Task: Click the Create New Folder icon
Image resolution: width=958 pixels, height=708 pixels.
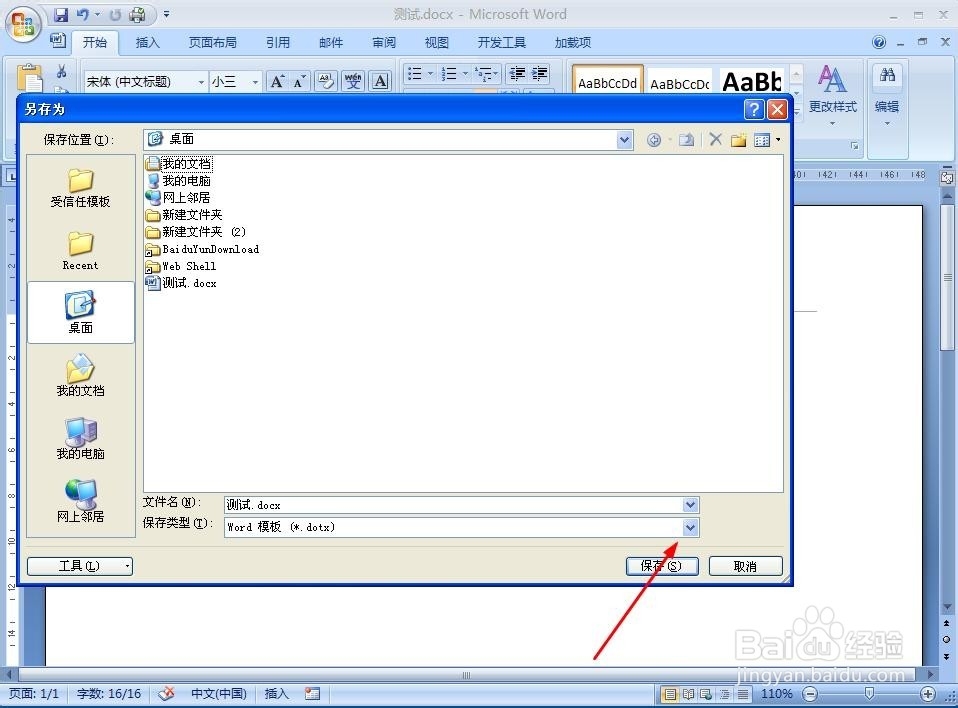Action: coord(739,141)
